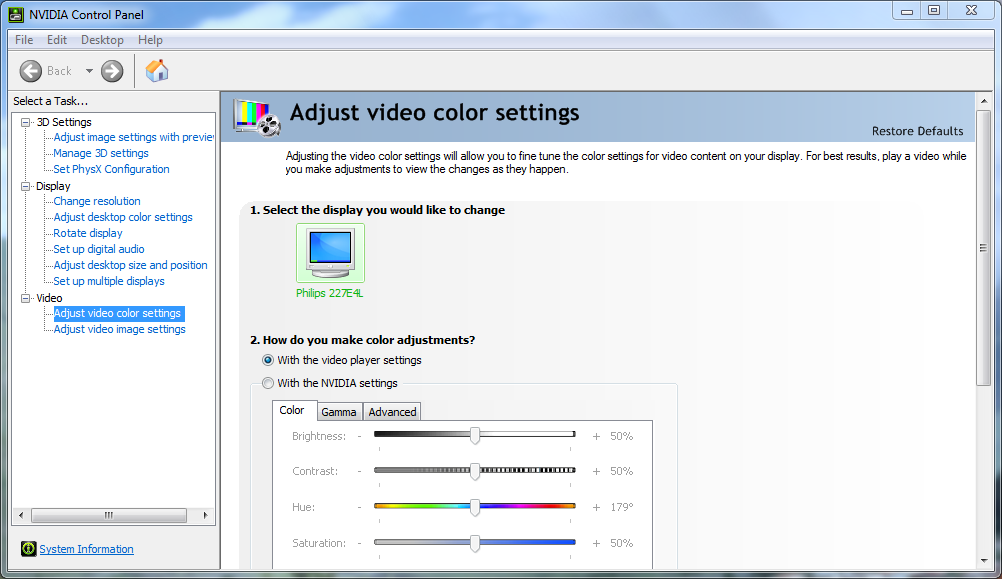
Task: Open Set up multiple displays
Action: coord(109,281)
